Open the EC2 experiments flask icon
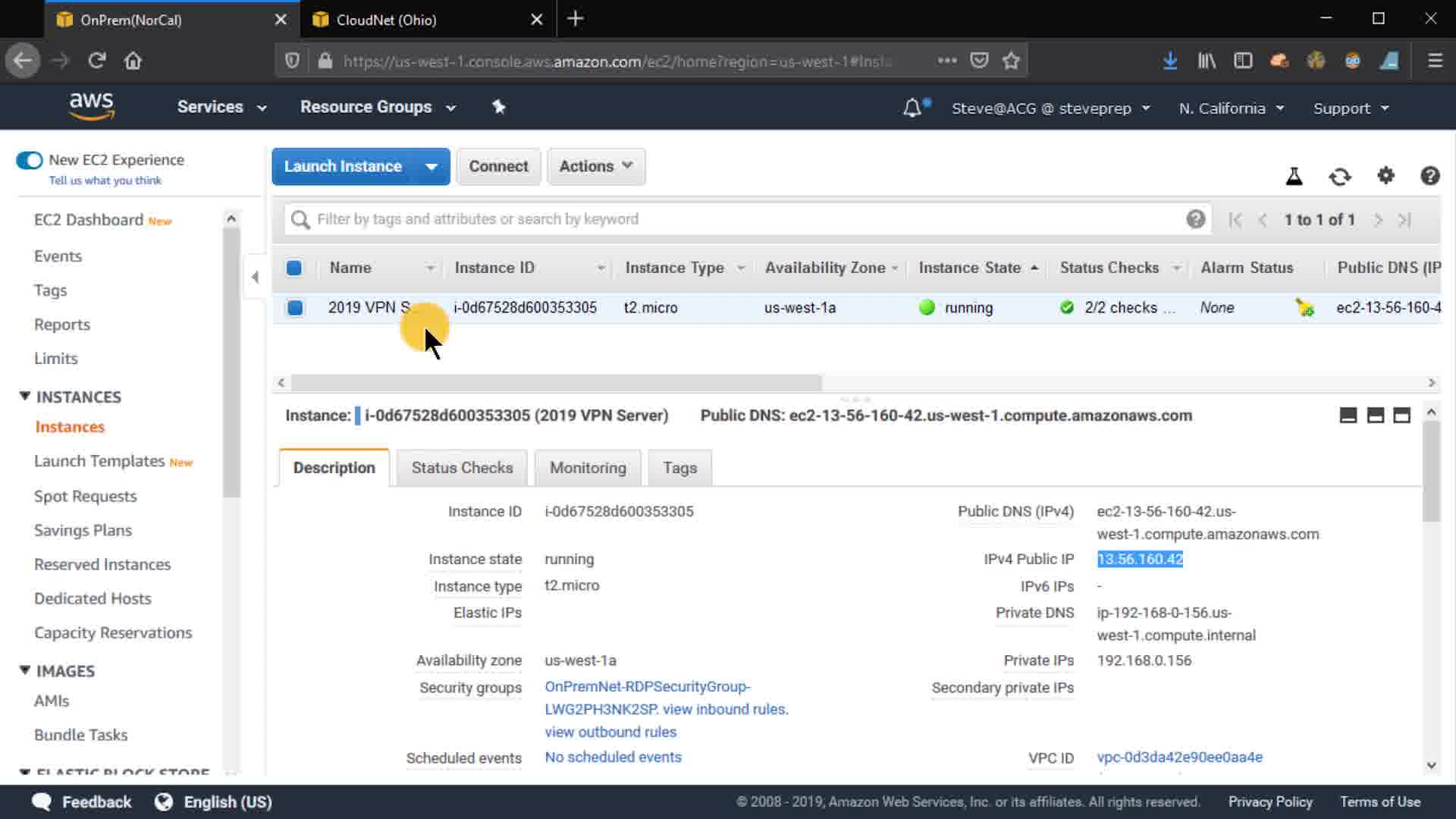 (x=1294, y=177)
